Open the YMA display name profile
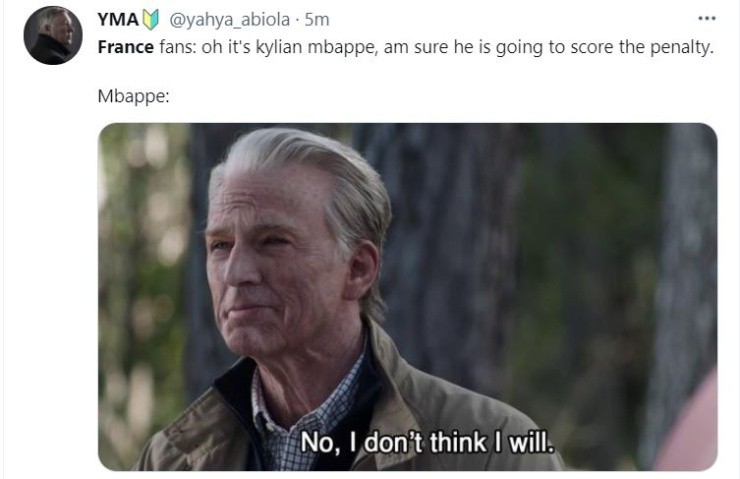This screenshot has width=740, height=479. (118, 19)
